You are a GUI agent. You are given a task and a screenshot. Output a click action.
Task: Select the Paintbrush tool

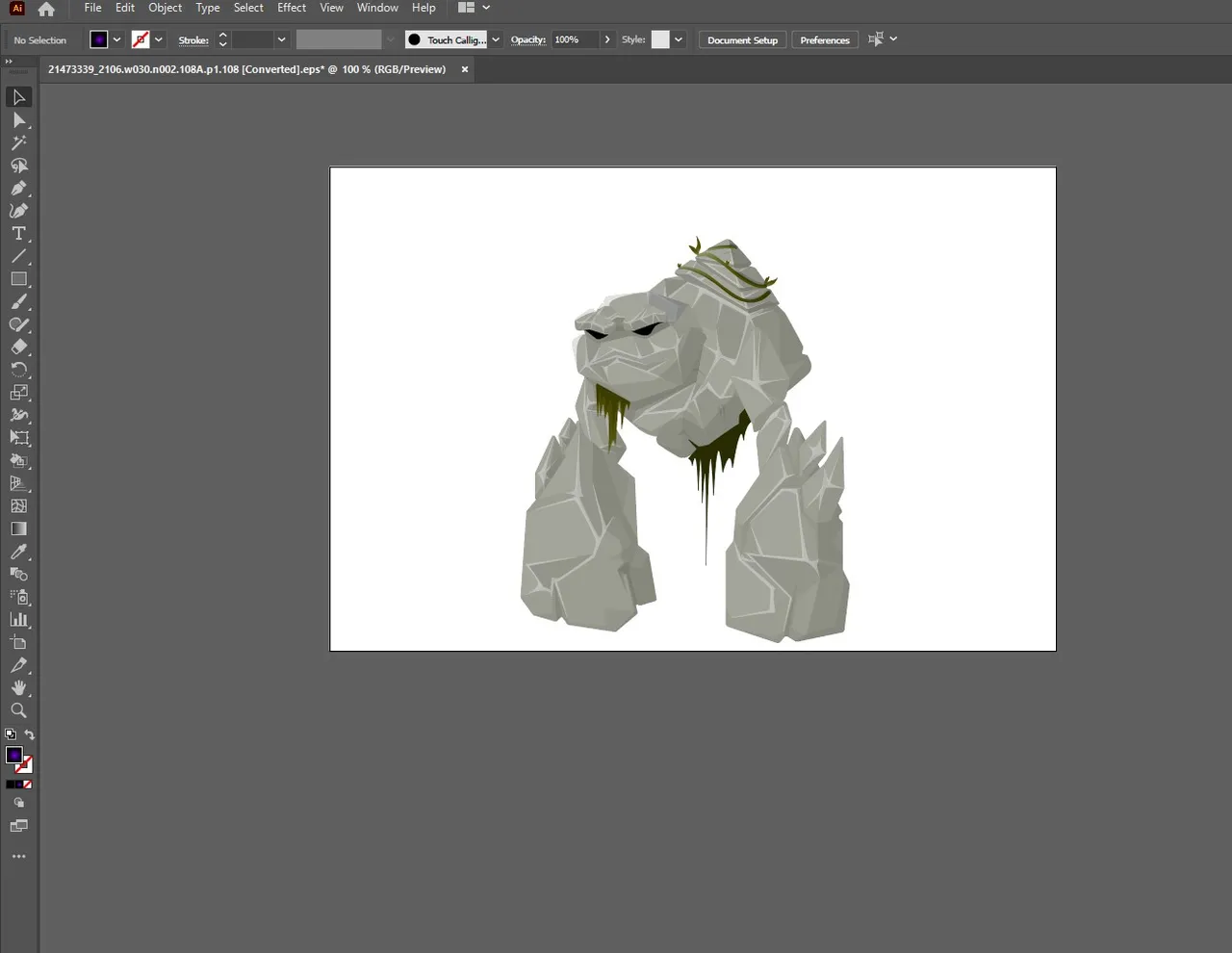tap(18, 302)
